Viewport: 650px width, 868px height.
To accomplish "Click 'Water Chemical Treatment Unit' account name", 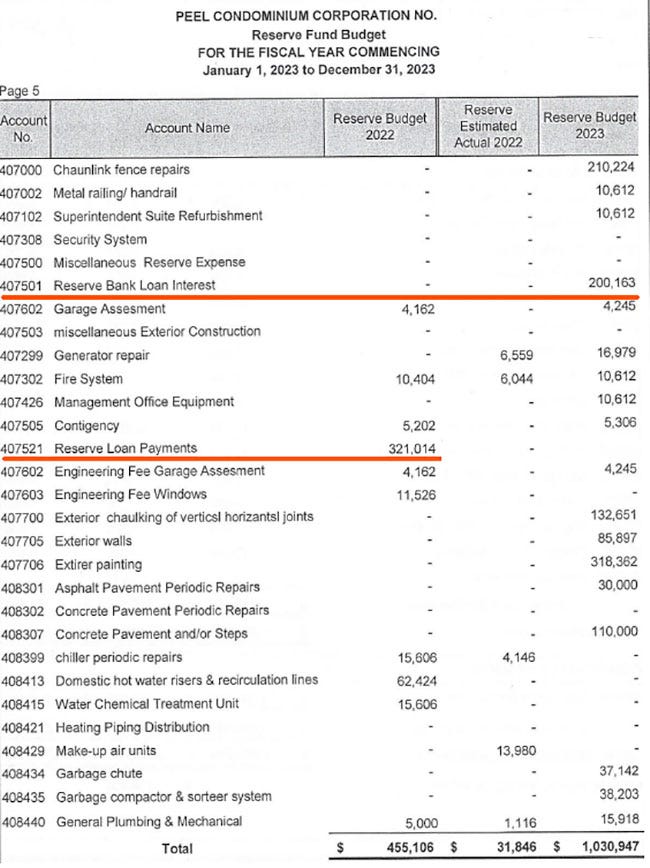I will pos(147,704).
